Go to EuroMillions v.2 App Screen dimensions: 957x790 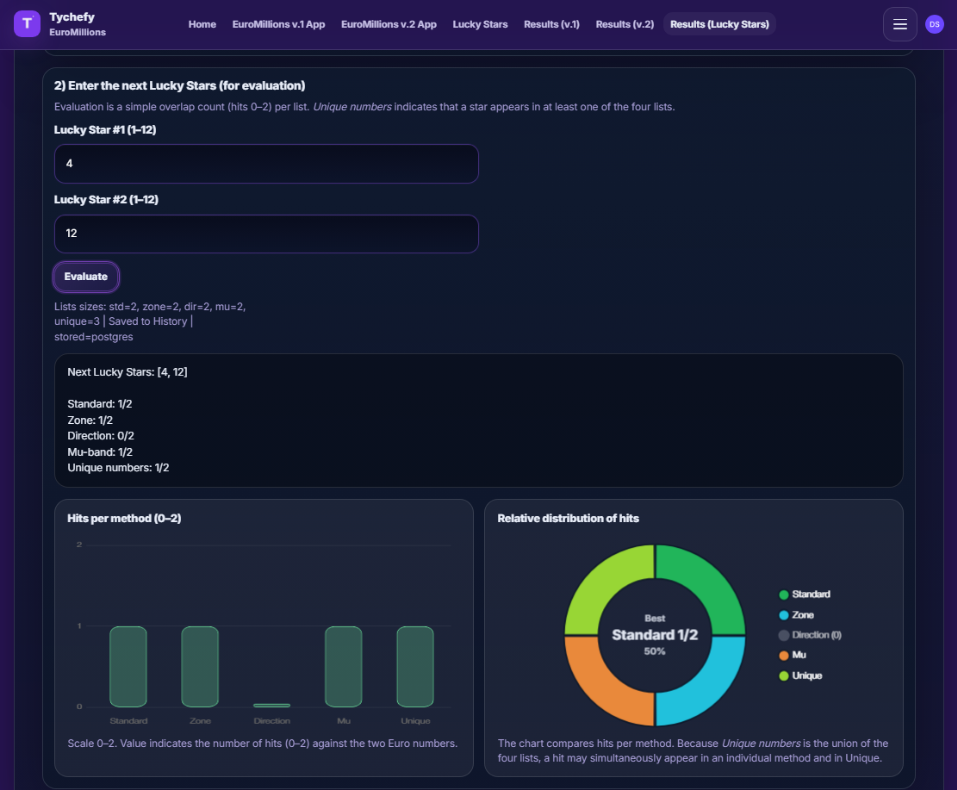coord(389,25)
